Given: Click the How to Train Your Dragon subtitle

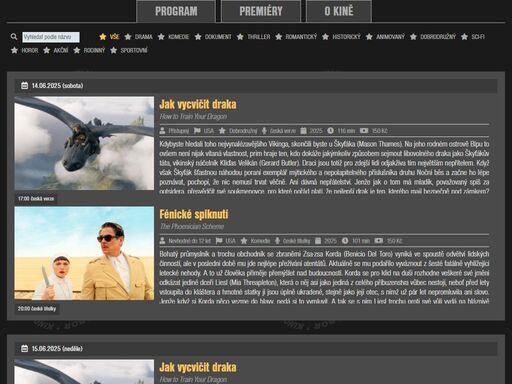Looking at the screenshot, I should tap(193, 117).
